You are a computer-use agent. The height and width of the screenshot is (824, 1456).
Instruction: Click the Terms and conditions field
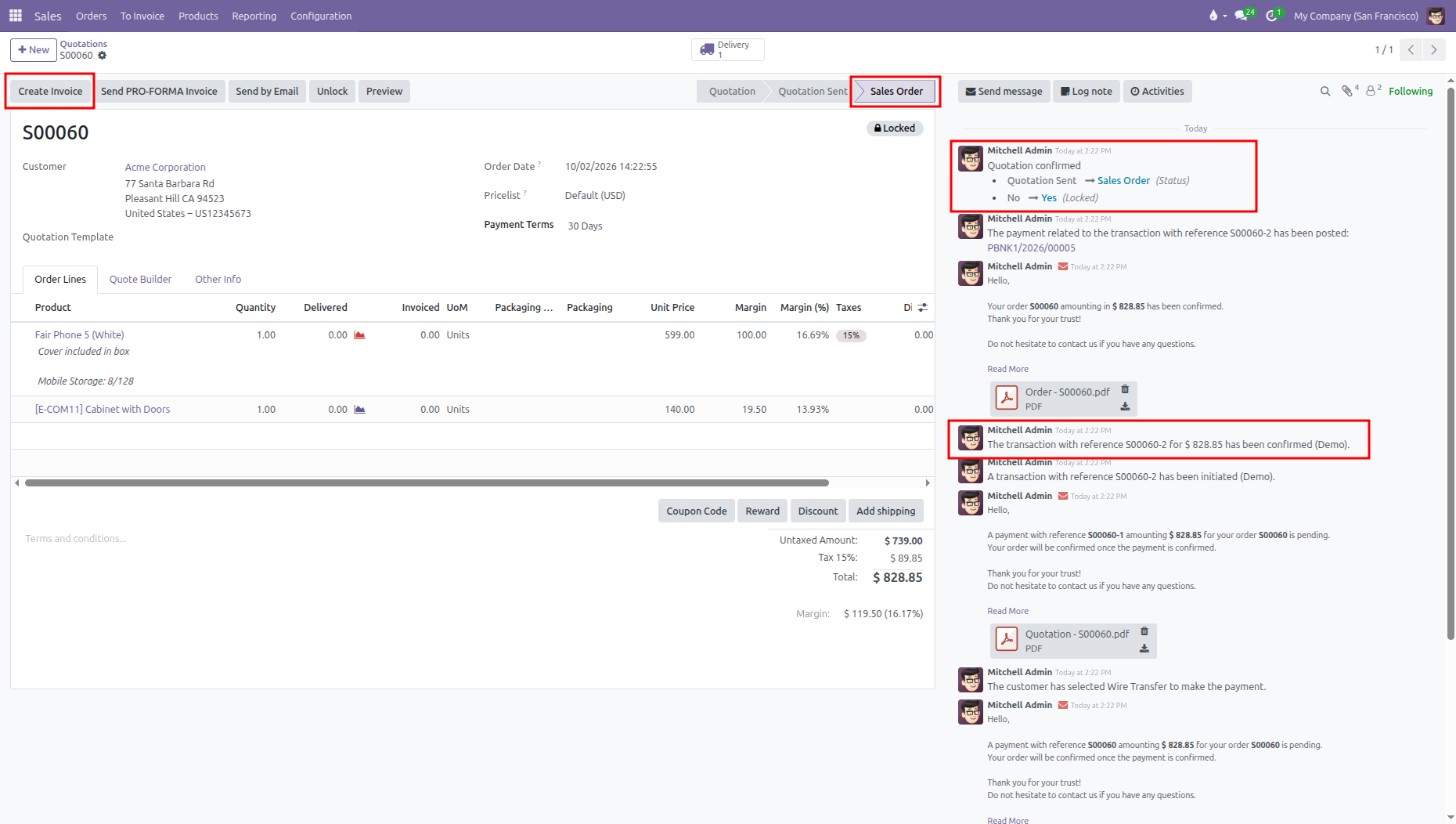[x=76, y=539]
